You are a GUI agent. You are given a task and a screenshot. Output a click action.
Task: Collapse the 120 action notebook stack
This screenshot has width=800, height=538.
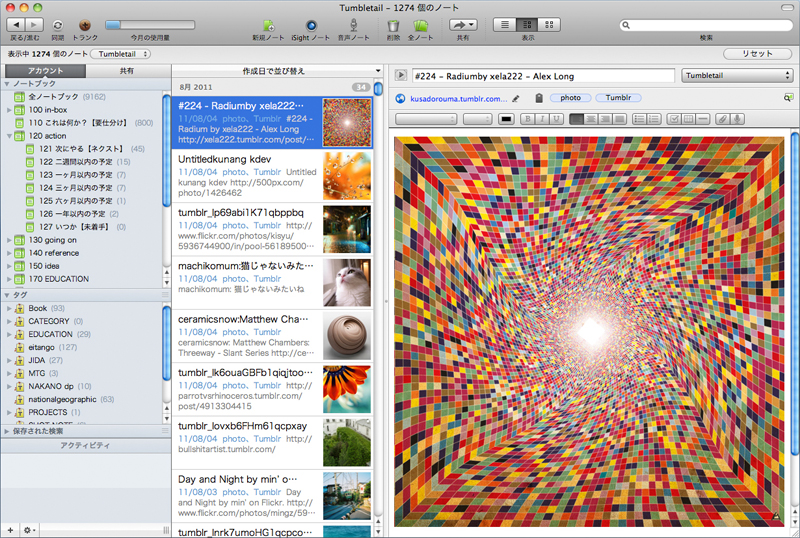coord(8,135)
